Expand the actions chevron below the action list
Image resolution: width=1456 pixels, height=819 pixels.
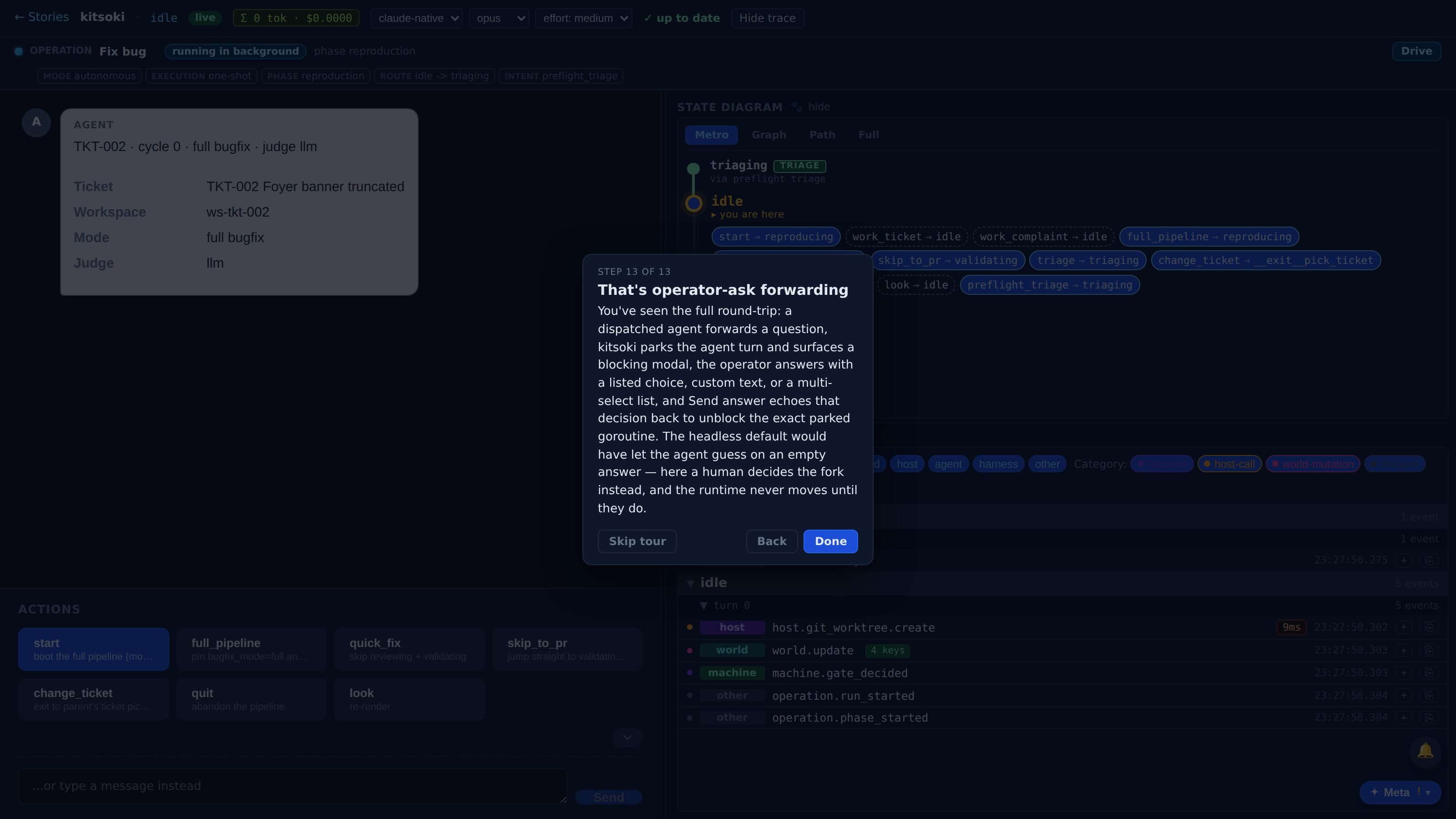[627, 738]
